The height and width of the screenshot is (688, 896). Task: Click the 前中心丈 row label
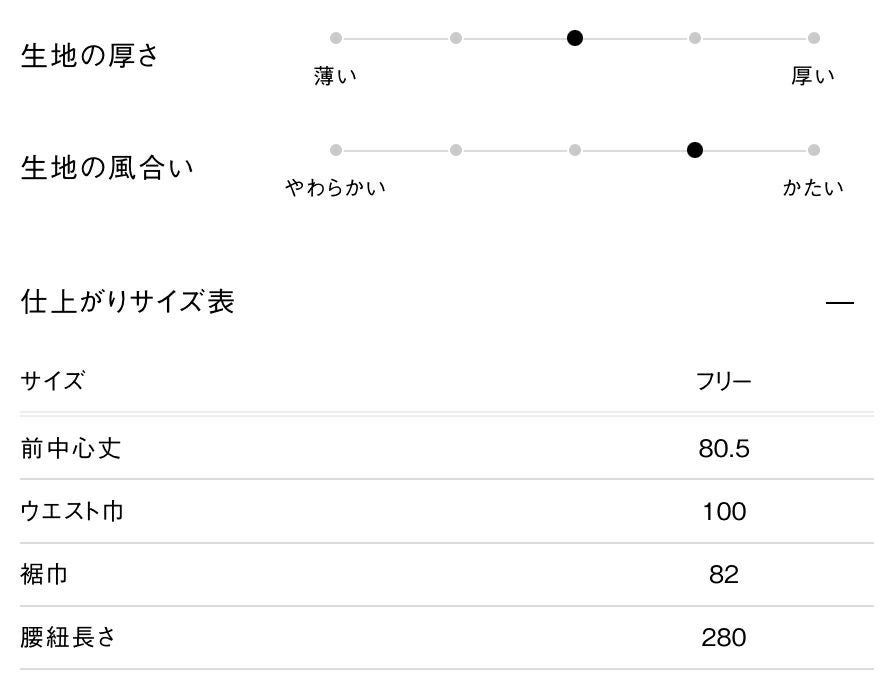coord(71,449)
